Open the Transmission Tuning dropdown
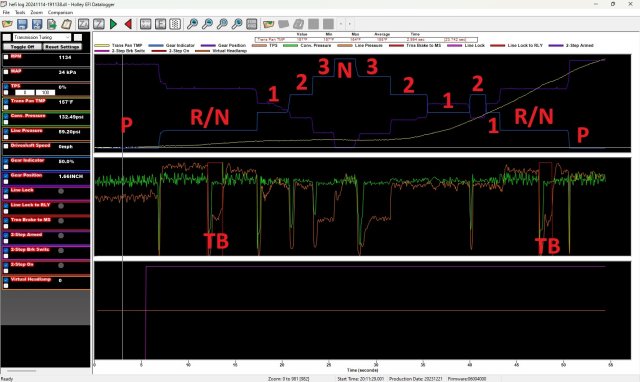Screen dimensions: 640x382 42,37
